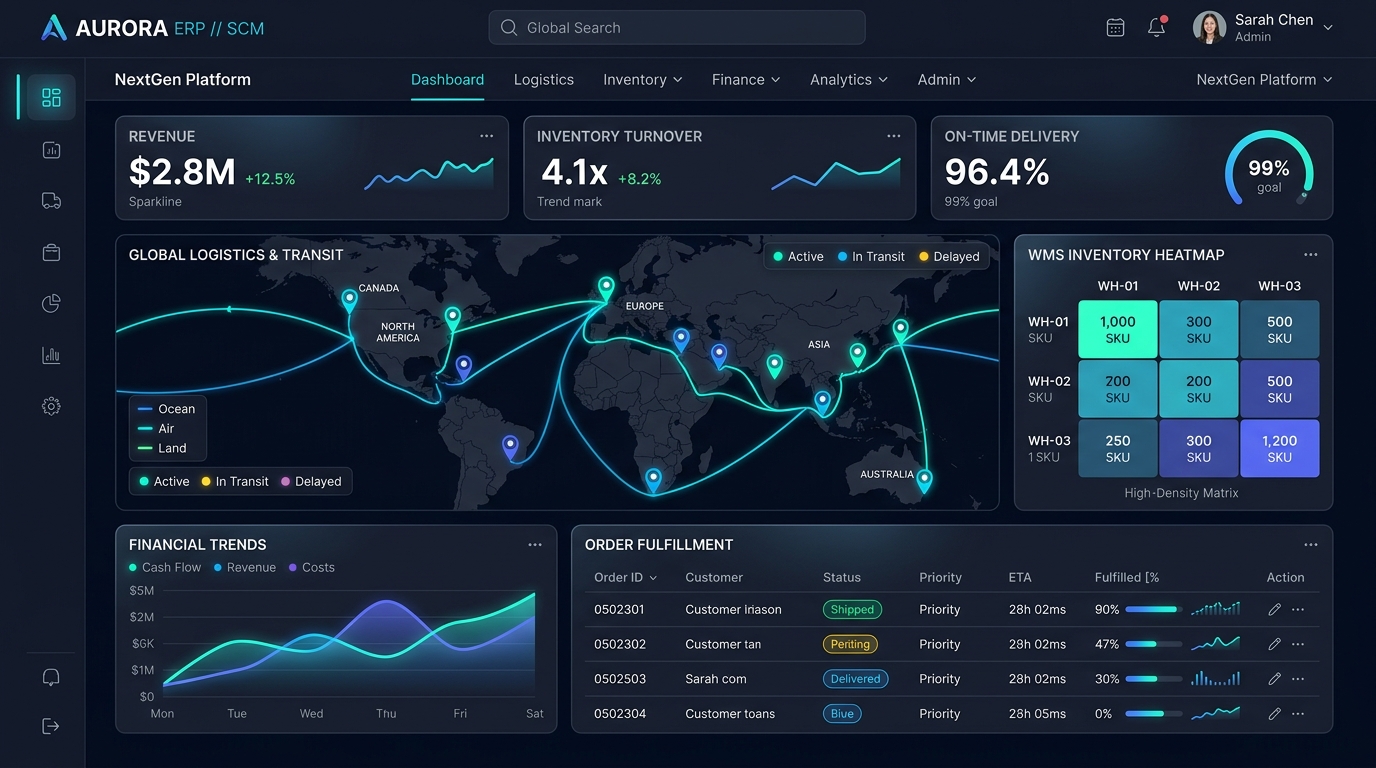Open WMS Inventory Heatmap options menu

point(1310,255)
